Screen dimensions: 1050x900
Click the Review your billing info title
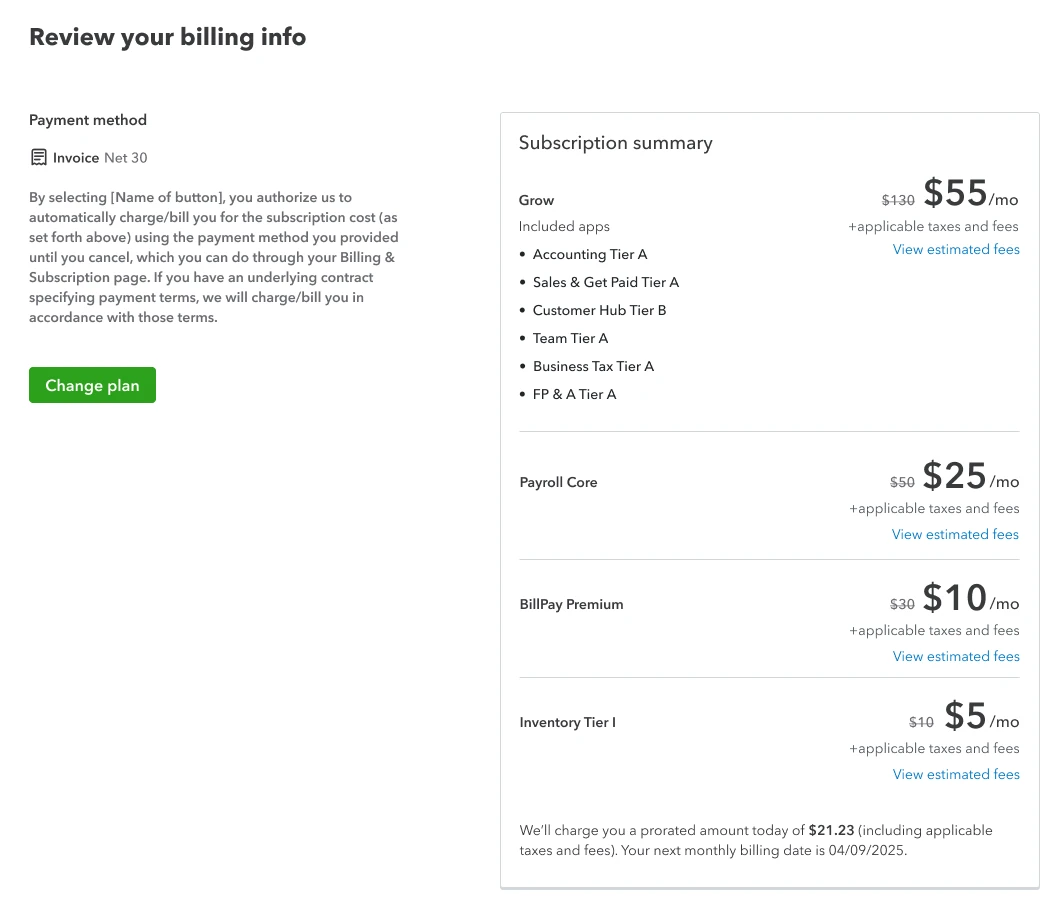[167, 37]
